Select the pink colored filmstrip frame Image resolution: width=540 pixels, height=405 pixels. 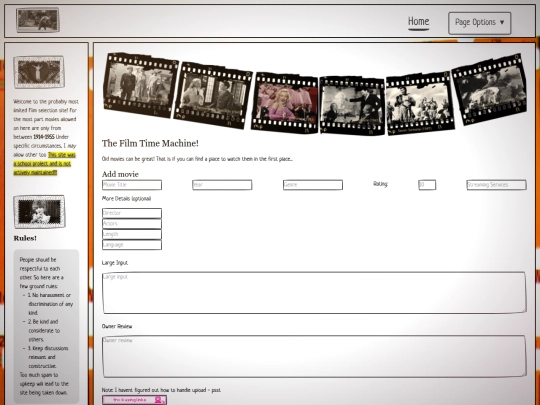[284, 103]
